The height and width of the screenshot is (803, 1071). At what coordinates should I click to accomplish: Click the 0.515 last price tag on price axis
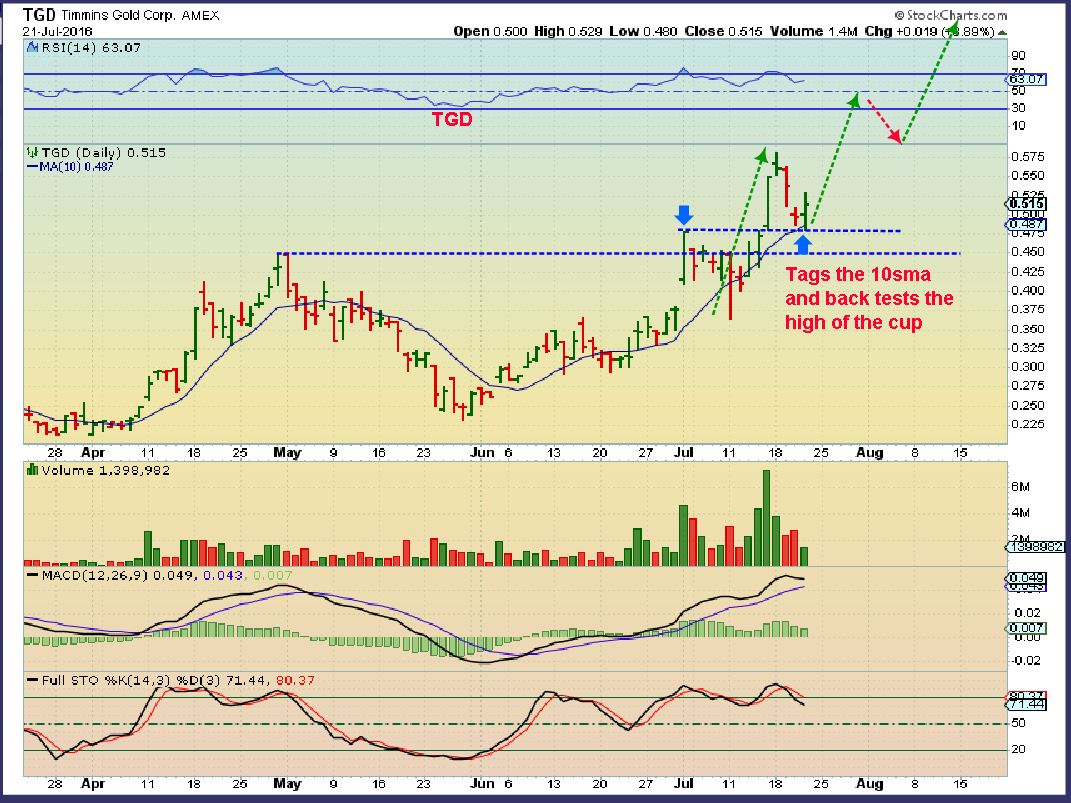(1026, 203)
